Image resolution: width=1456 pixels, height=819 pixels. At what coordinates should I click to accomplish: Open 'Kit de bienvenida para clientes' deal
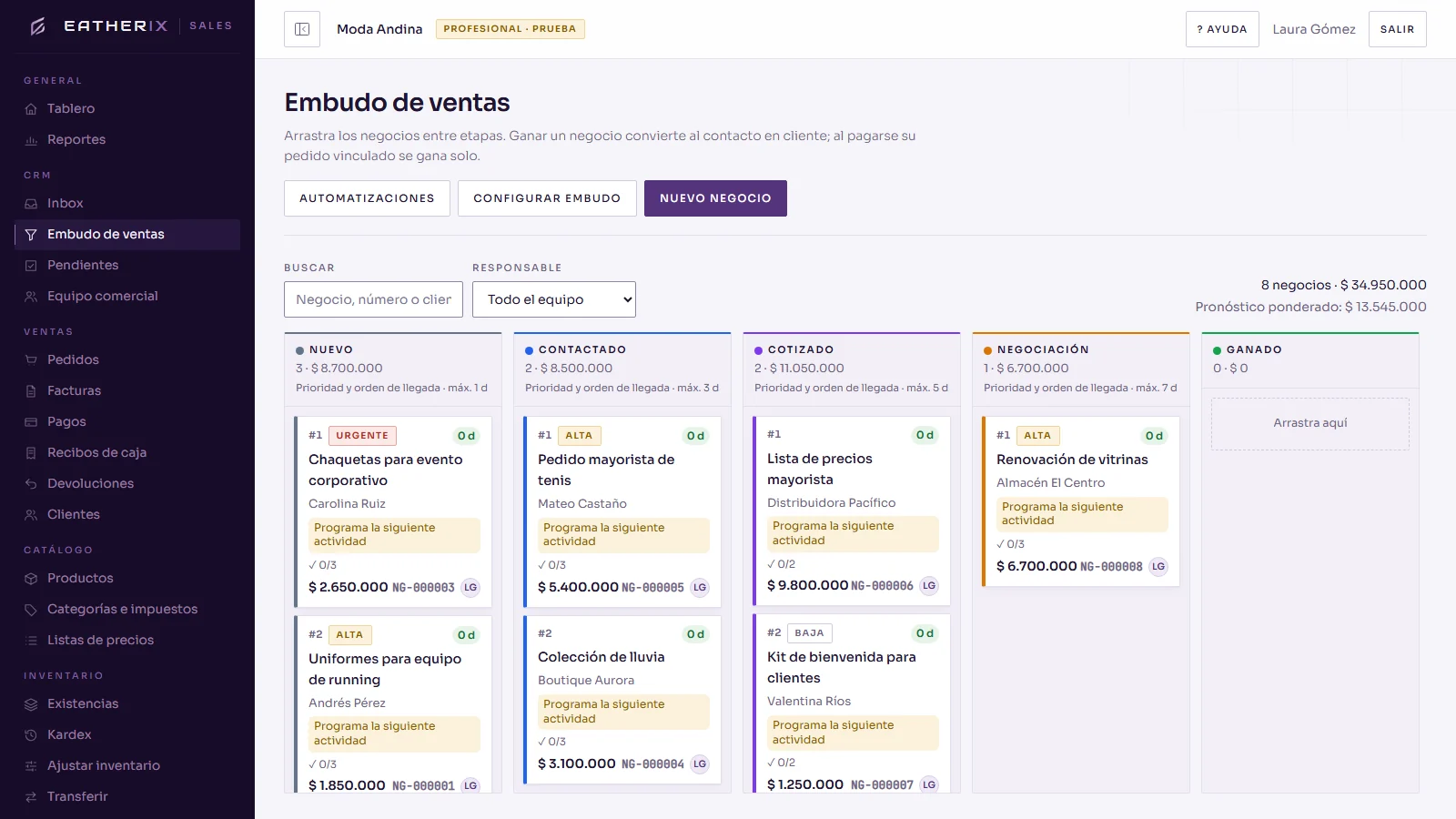pyautogui.click(x=851, y=704)
